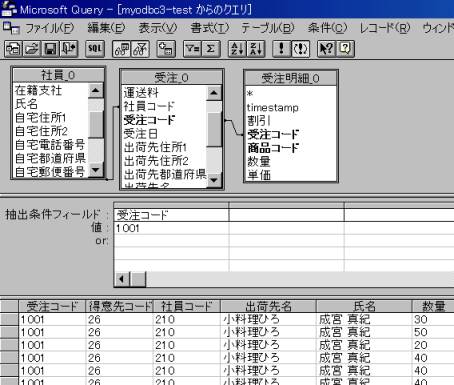Select 商品コード field in 受注明細_0 table
This screenshot has width=454, height=385.
pyautogui.click(x=273, y=148)
